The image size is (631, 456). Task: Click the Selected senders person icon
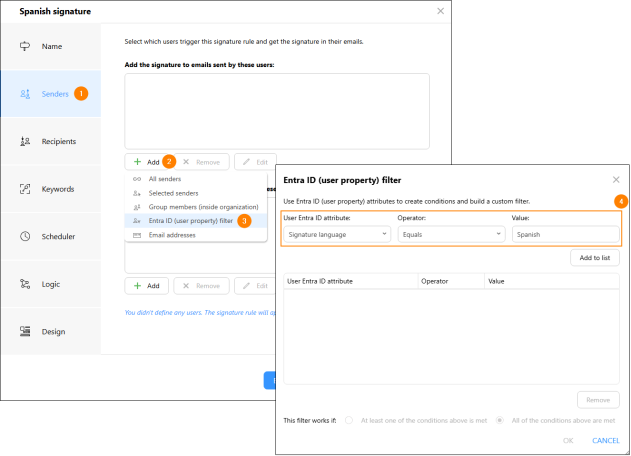point(137,193)
